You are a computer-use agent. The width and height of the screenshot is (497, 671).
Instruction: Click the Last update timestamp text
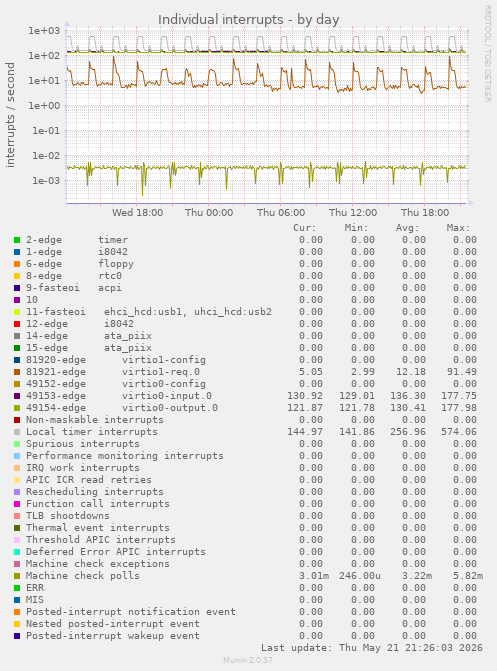(x=372, y=648)
